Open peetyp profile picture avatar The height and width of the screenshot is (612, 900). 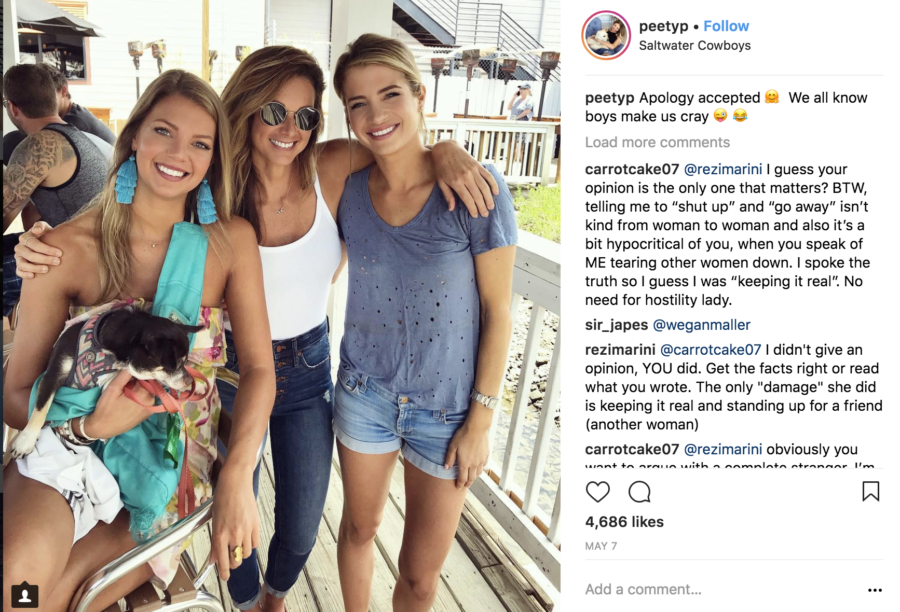click(x=606, y=35)
